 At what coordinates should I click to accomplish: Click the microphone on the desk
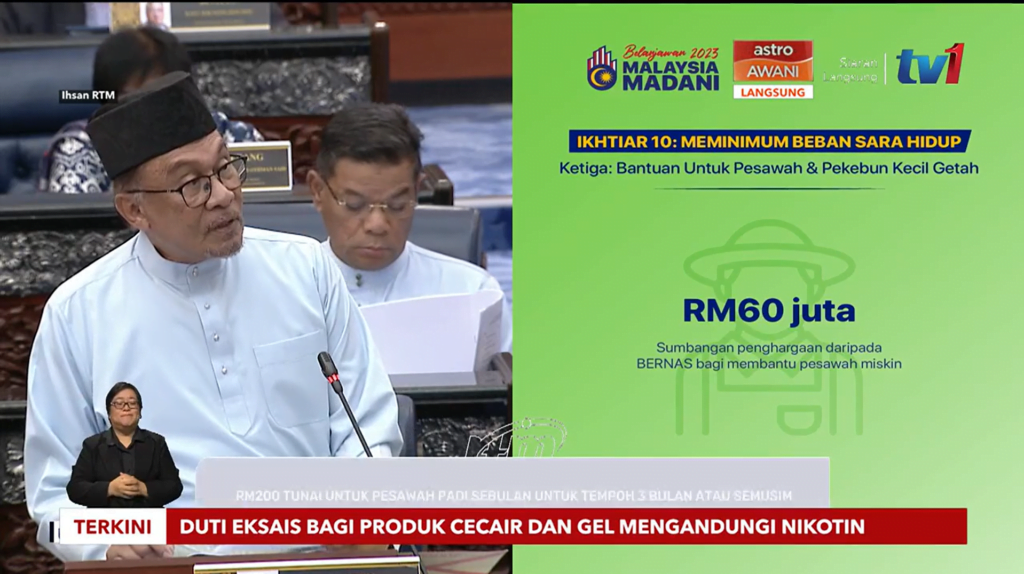coord(344,404)
